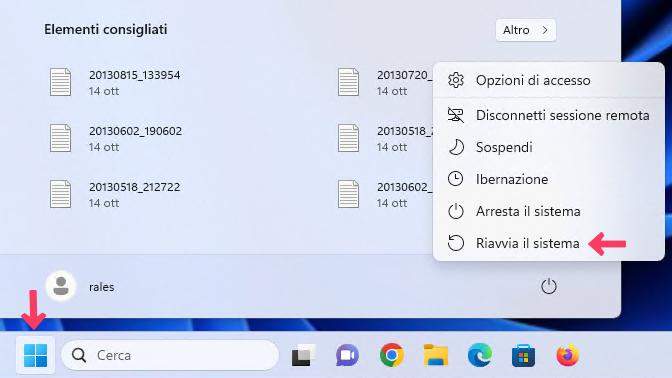Click the power button in Start menu
This screenshot has width=672, height=378.
(549, 286)
